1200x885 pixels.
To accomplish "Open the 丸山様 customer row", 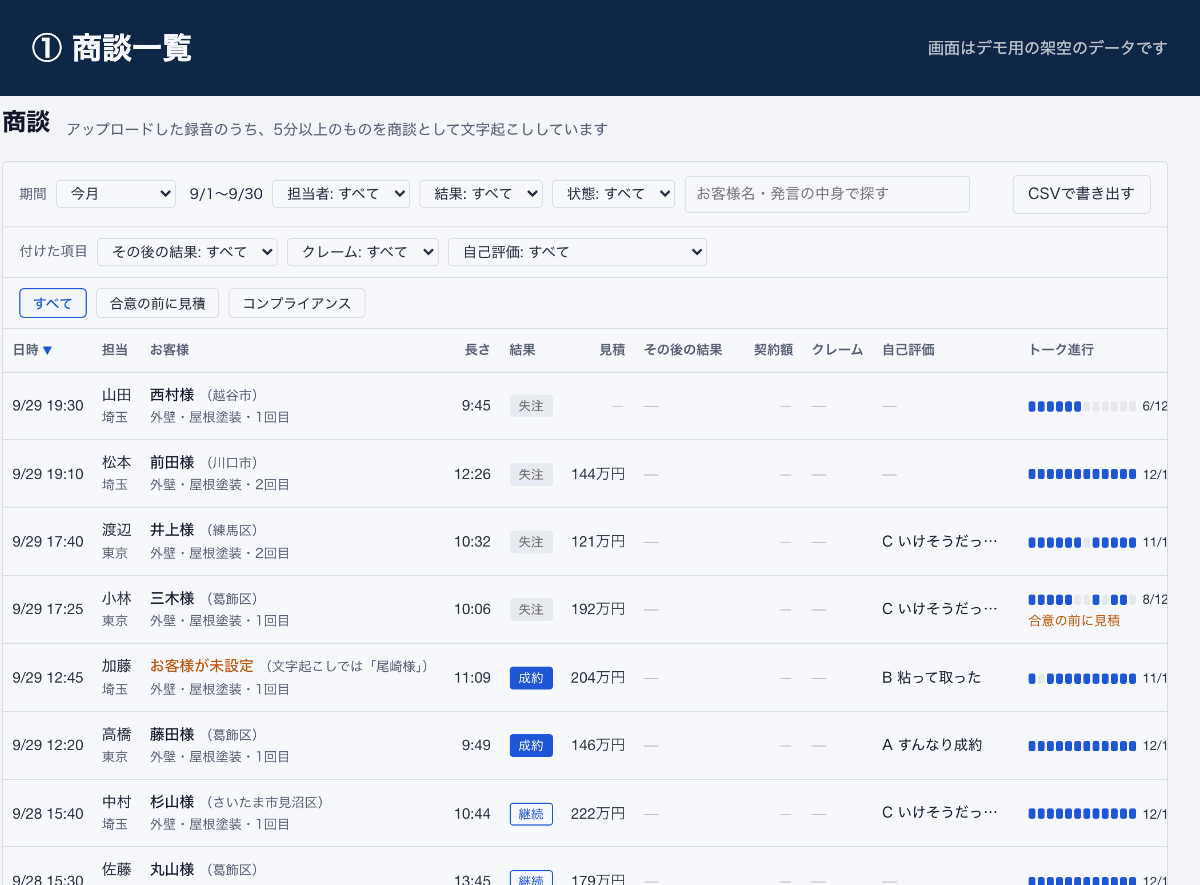I will [585, 867].
